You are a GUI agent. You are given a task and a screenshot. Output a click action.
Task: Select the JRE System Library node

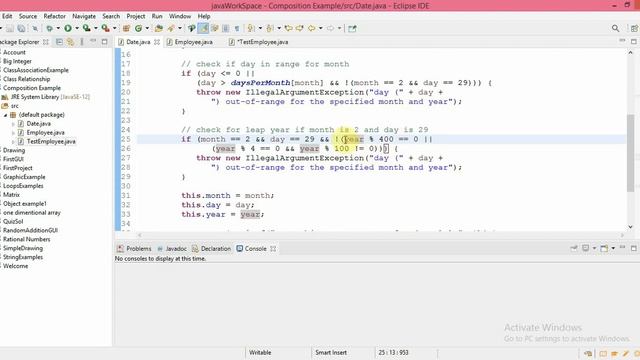(46, 97)
